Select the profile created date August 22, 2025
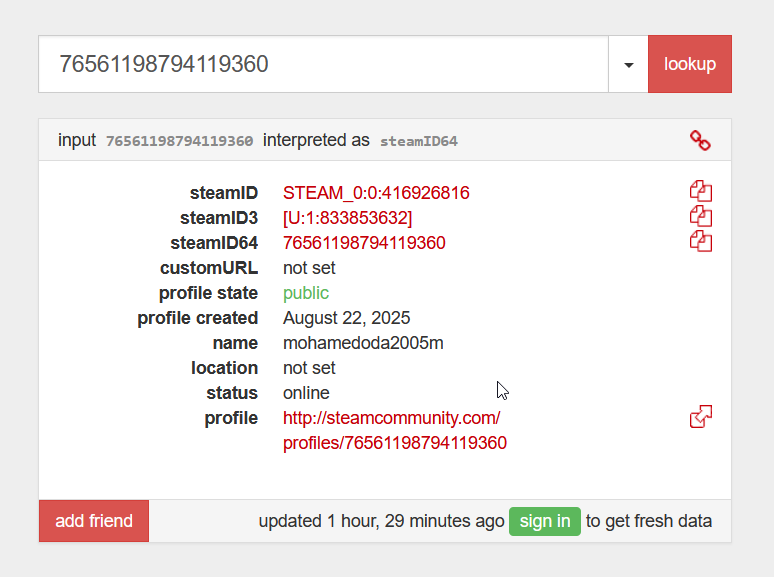This screenshot has width=774, height=577. pos(346,318)
